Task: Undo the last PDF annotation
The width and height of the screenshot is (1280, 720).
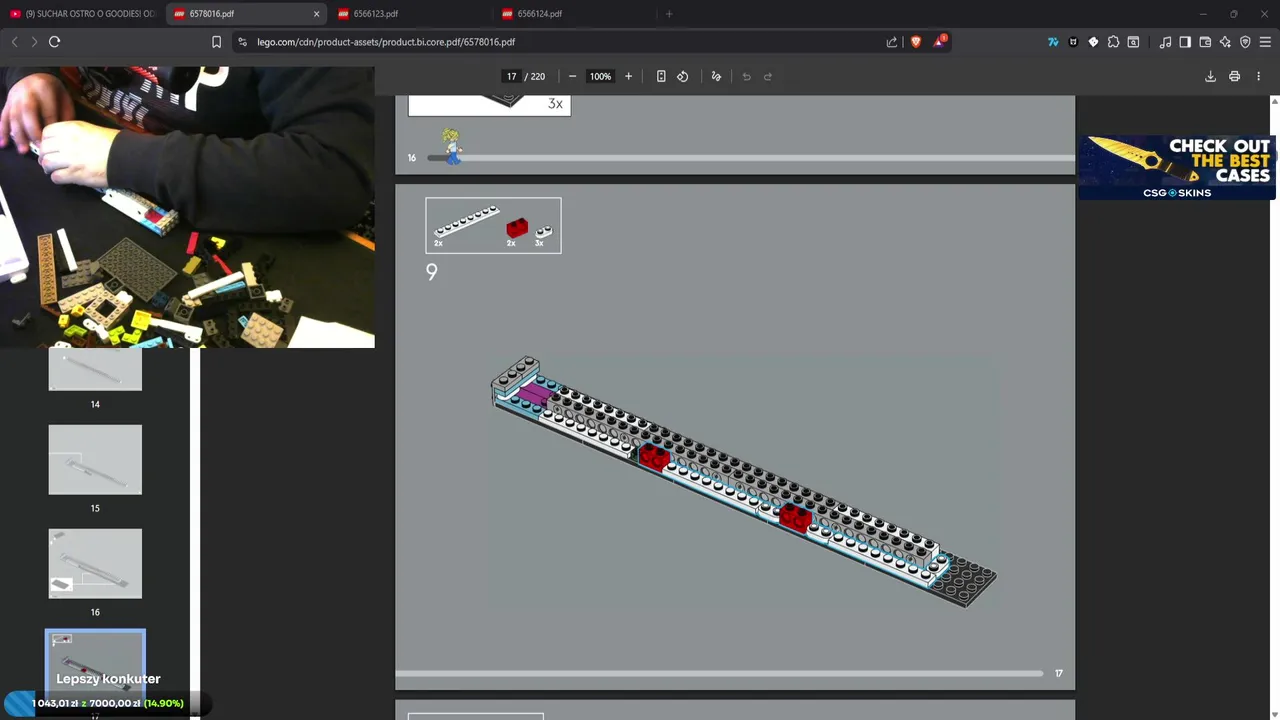Action: click(746, 76)
